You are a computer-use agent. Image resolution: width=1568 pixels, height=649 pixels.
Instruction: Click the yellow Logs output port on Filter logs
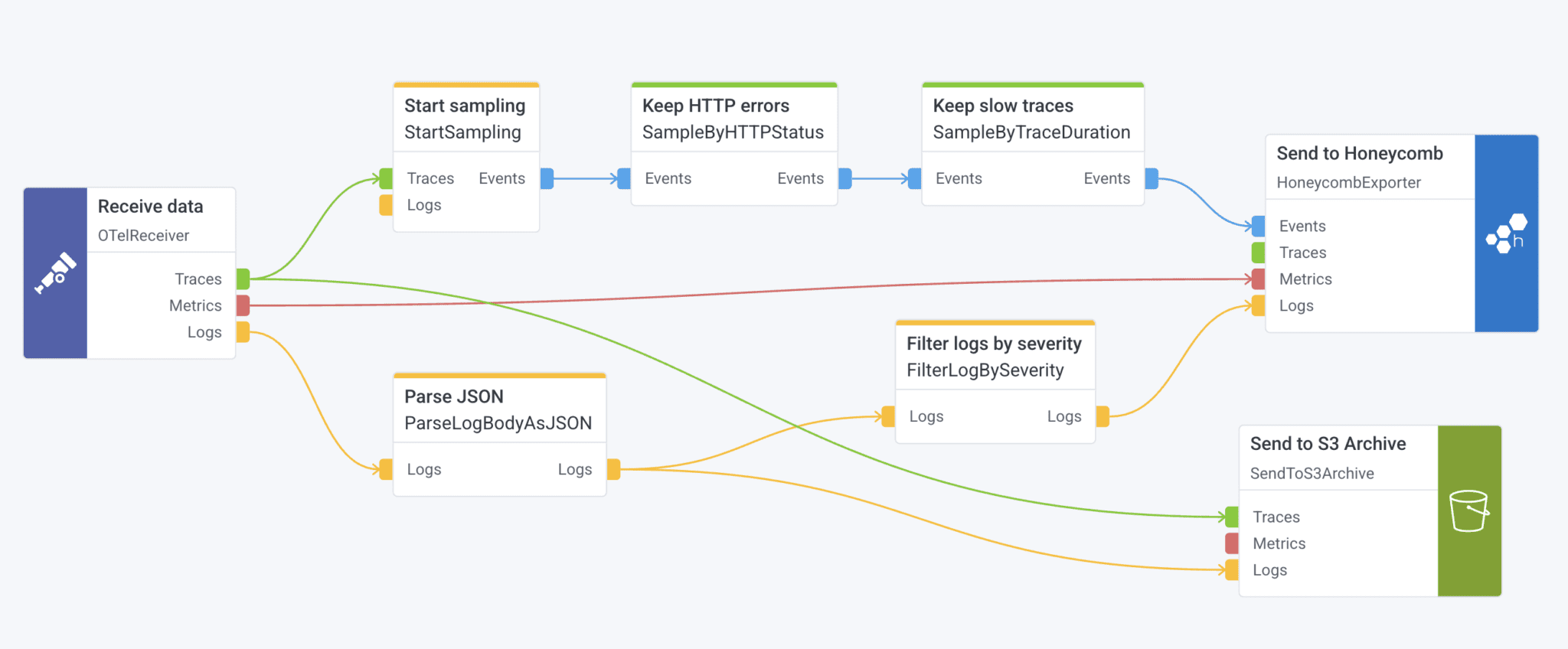[x=1102, y=416]
